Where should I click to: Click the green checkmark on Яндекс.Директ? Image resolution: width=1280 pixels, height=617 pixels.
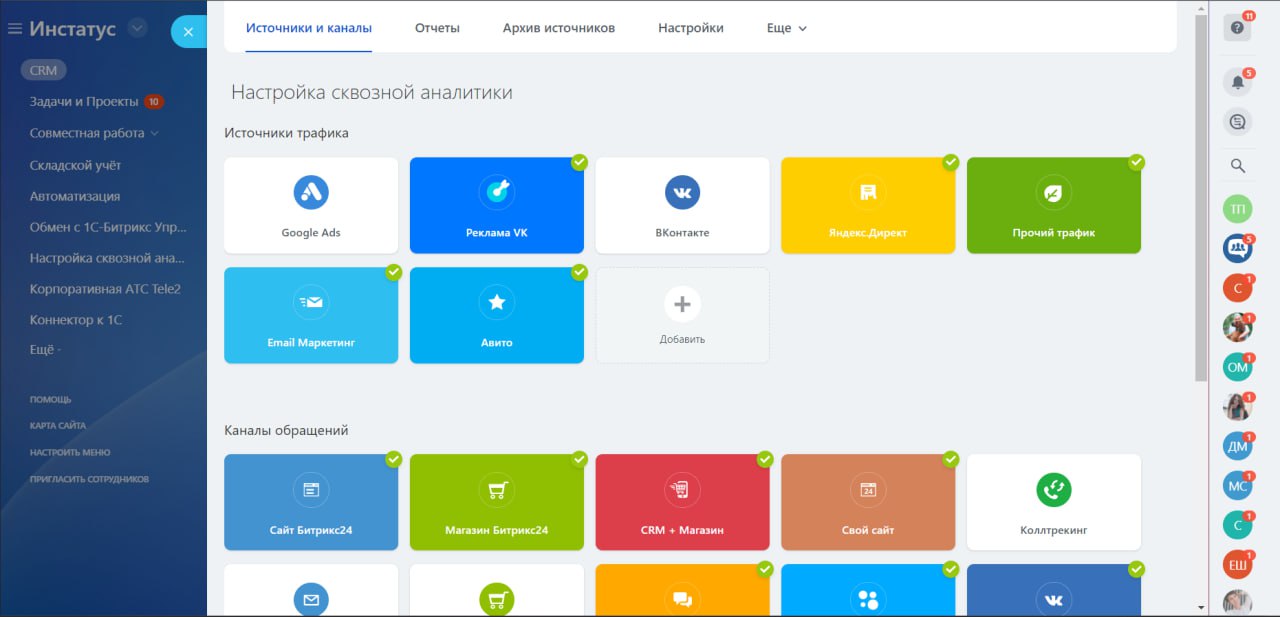coord(950,162)
